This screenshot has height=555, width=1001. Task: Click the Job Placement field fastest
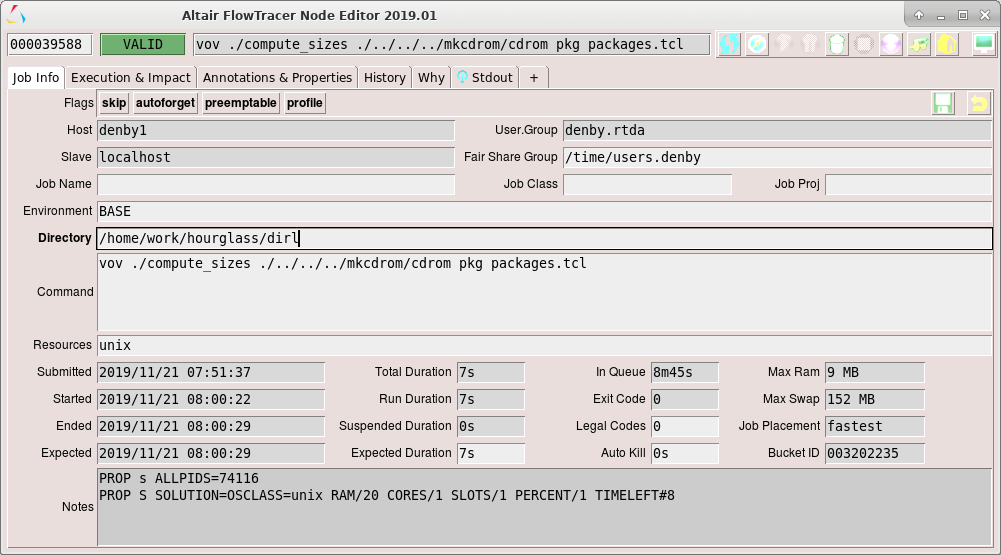pyautogui.click(x=875, y=426)
